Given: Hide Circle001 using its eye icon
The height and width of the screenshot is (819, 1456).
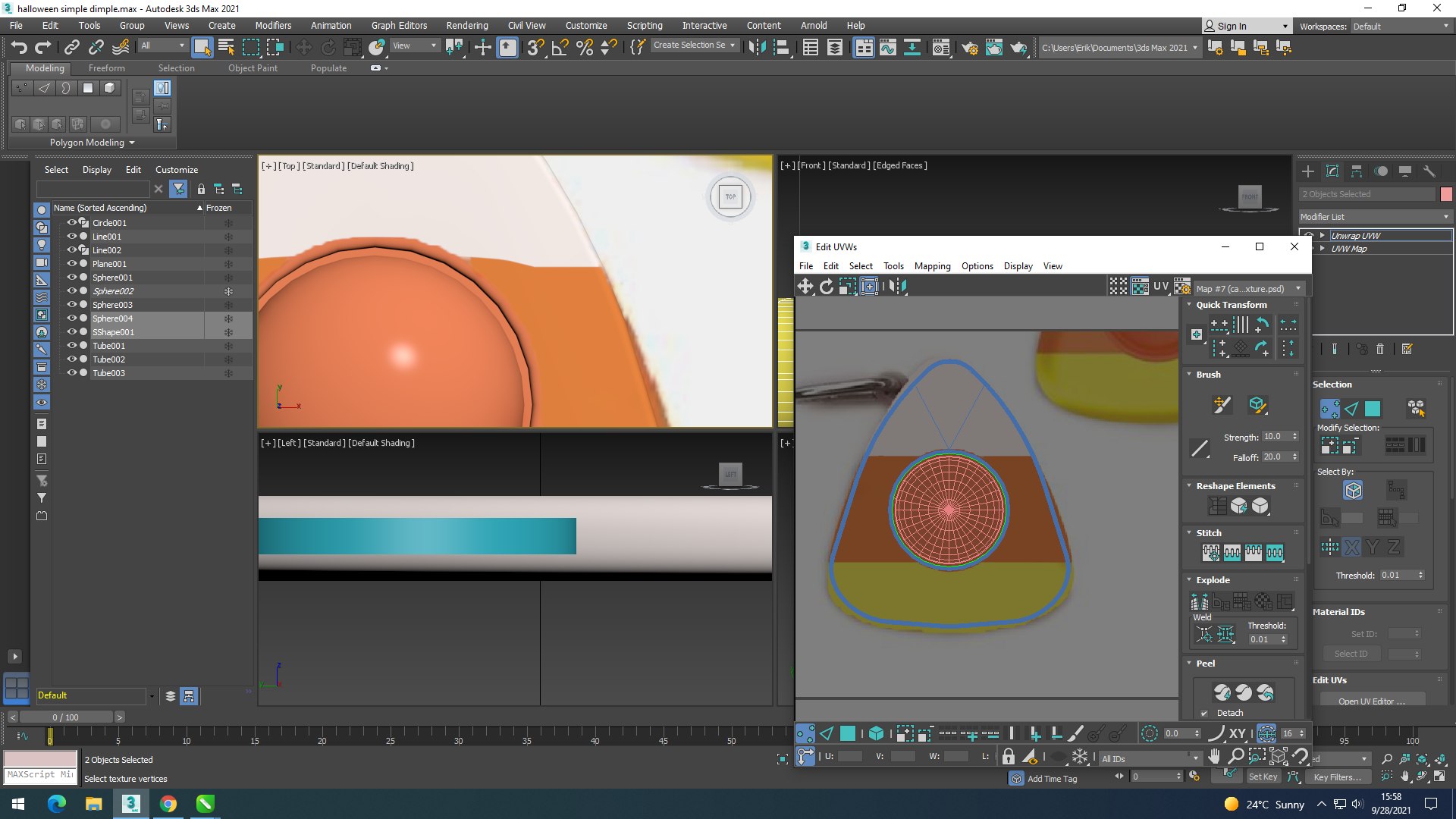Looking at the screenshot, I should pos(72,223).
